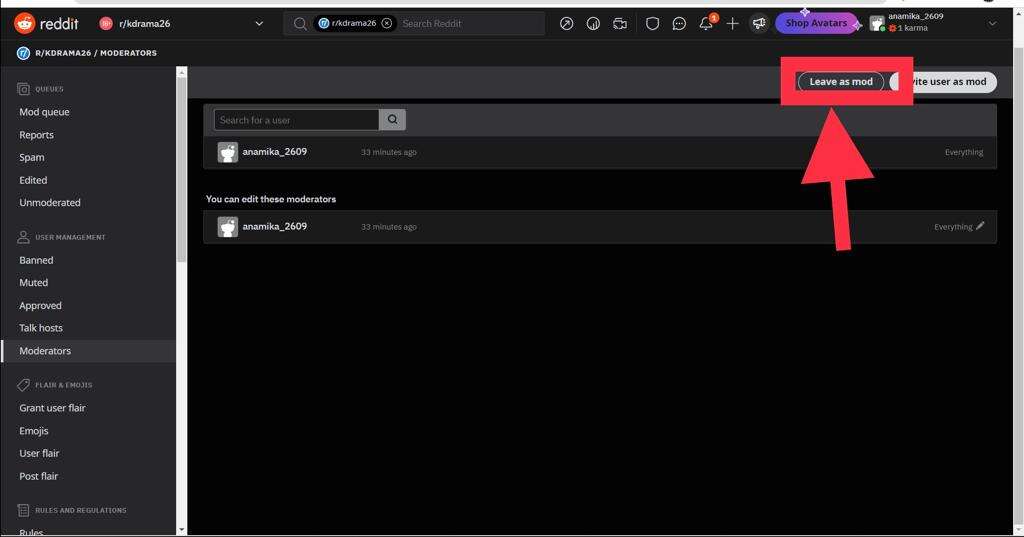This screenshot has height=537, width=1024.
Task: Click the anamika_2609 avatar in editable moderators list
Action: [227, 227]
